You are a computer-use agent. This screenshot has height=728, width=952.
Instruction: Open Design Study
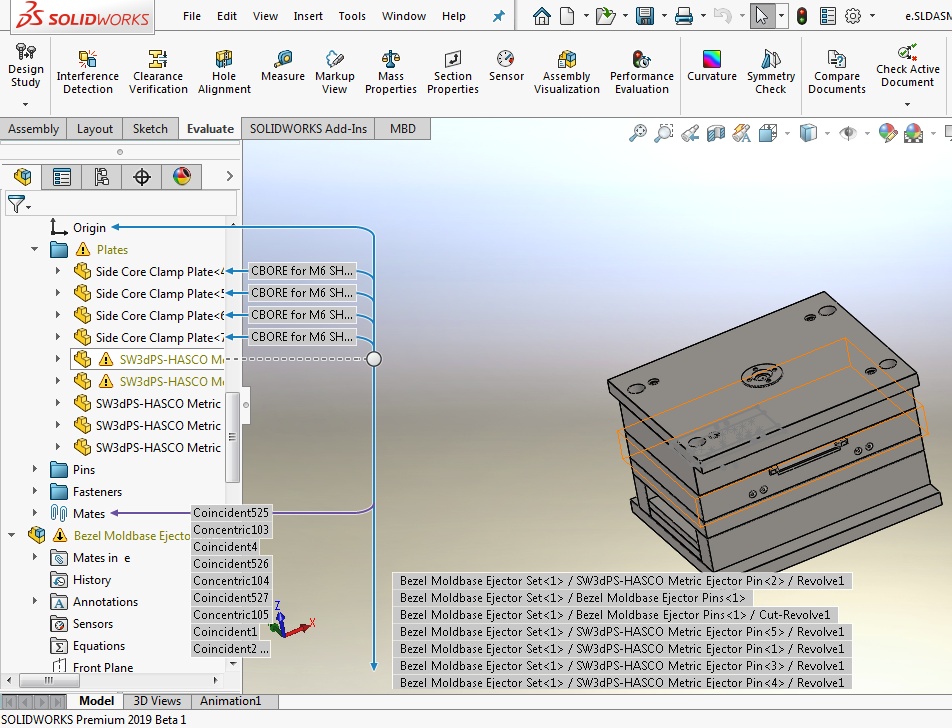click(x=26, y=66)
